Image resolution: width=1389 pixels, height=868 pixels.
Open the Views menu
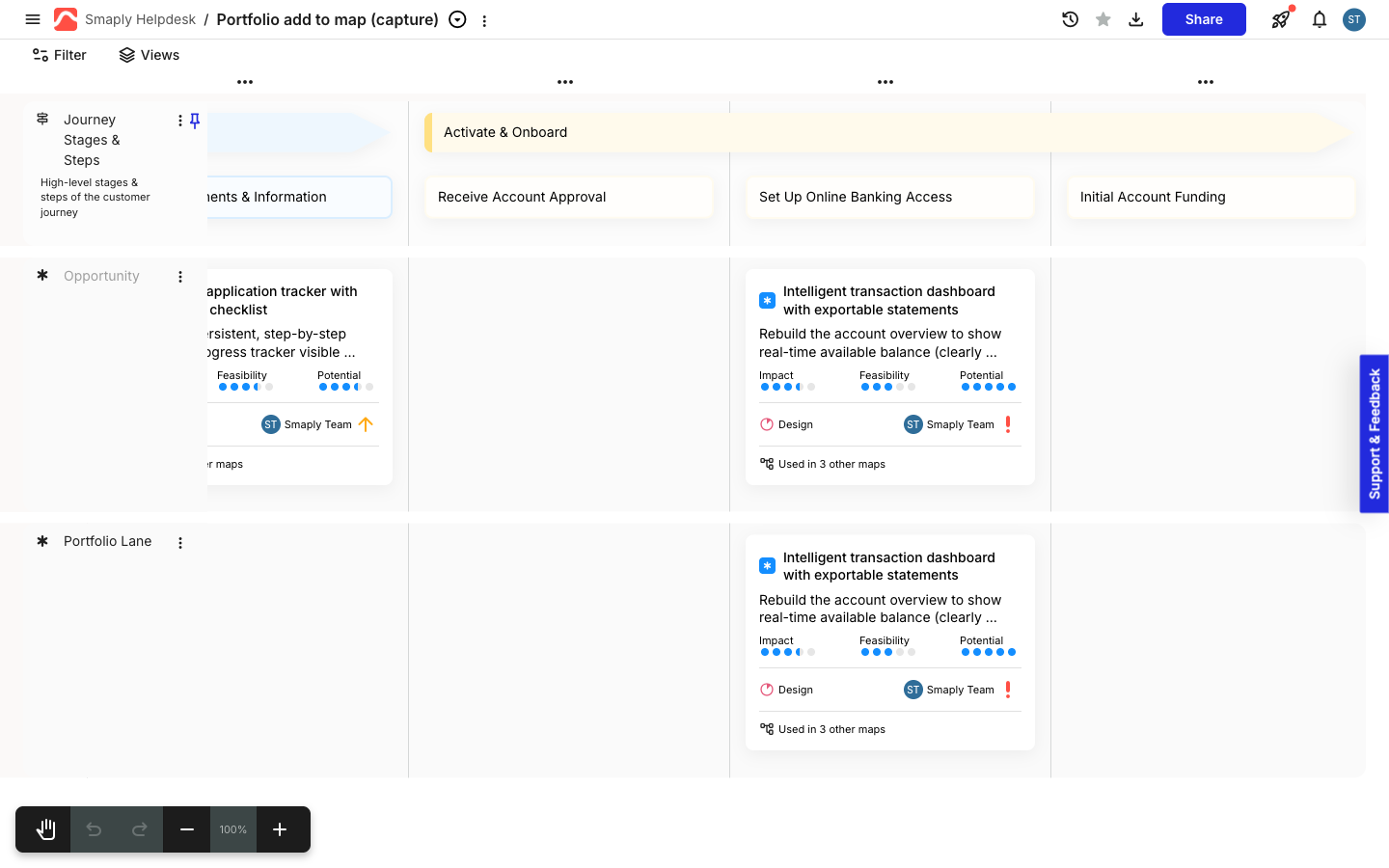150,55
